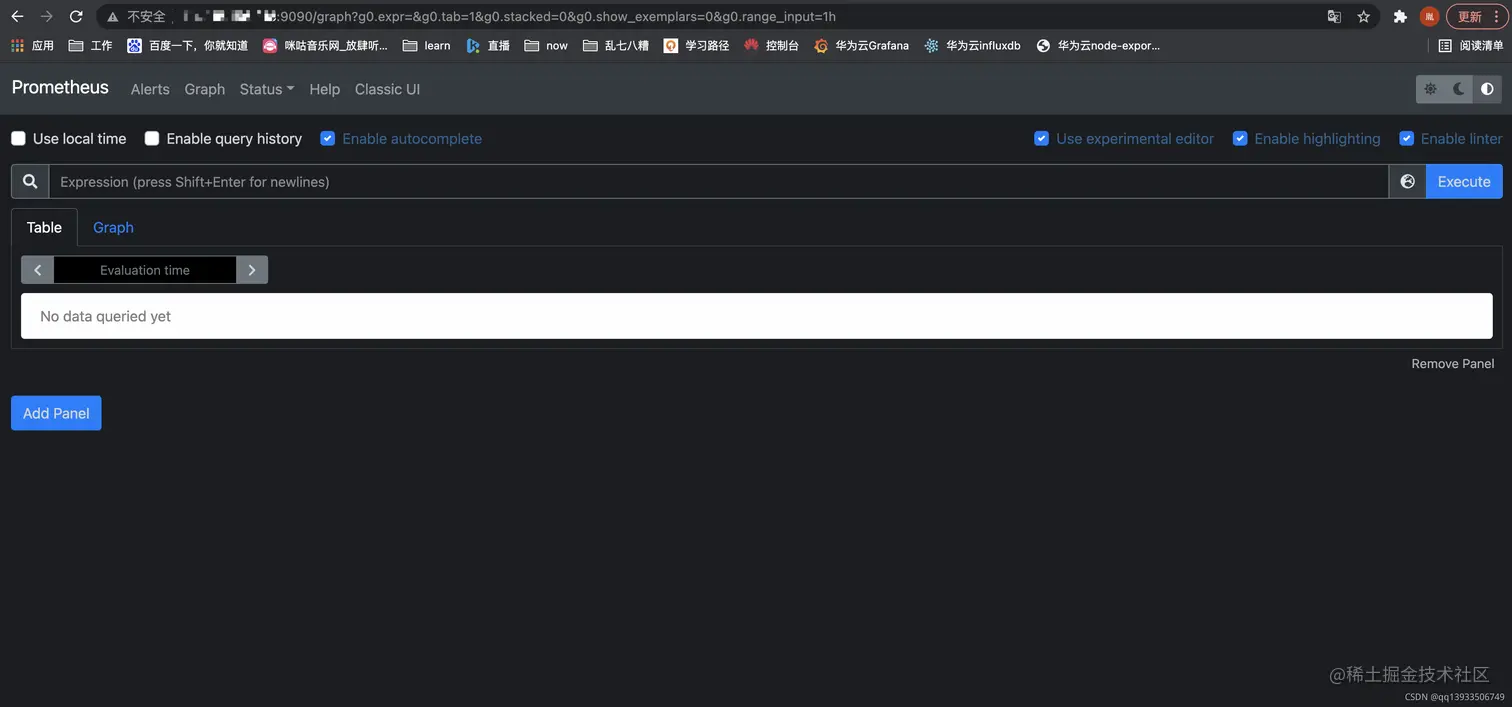This screenshot has height=707, width=1512.
Task: Open the 咪咕音乐网 bookmark
Action: [325, 46]
